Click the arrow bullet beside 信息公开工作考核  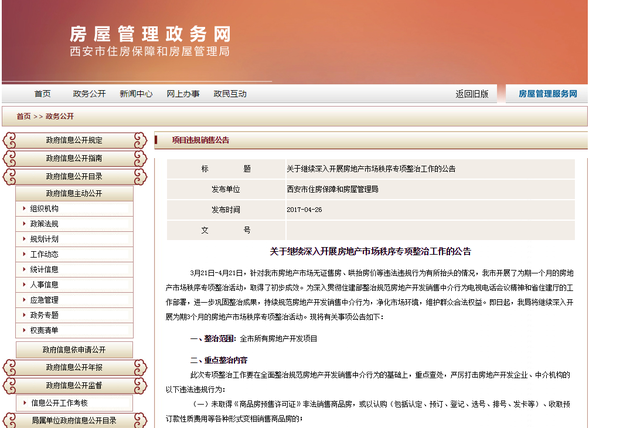pyautogui.click(x=22, y=403)
